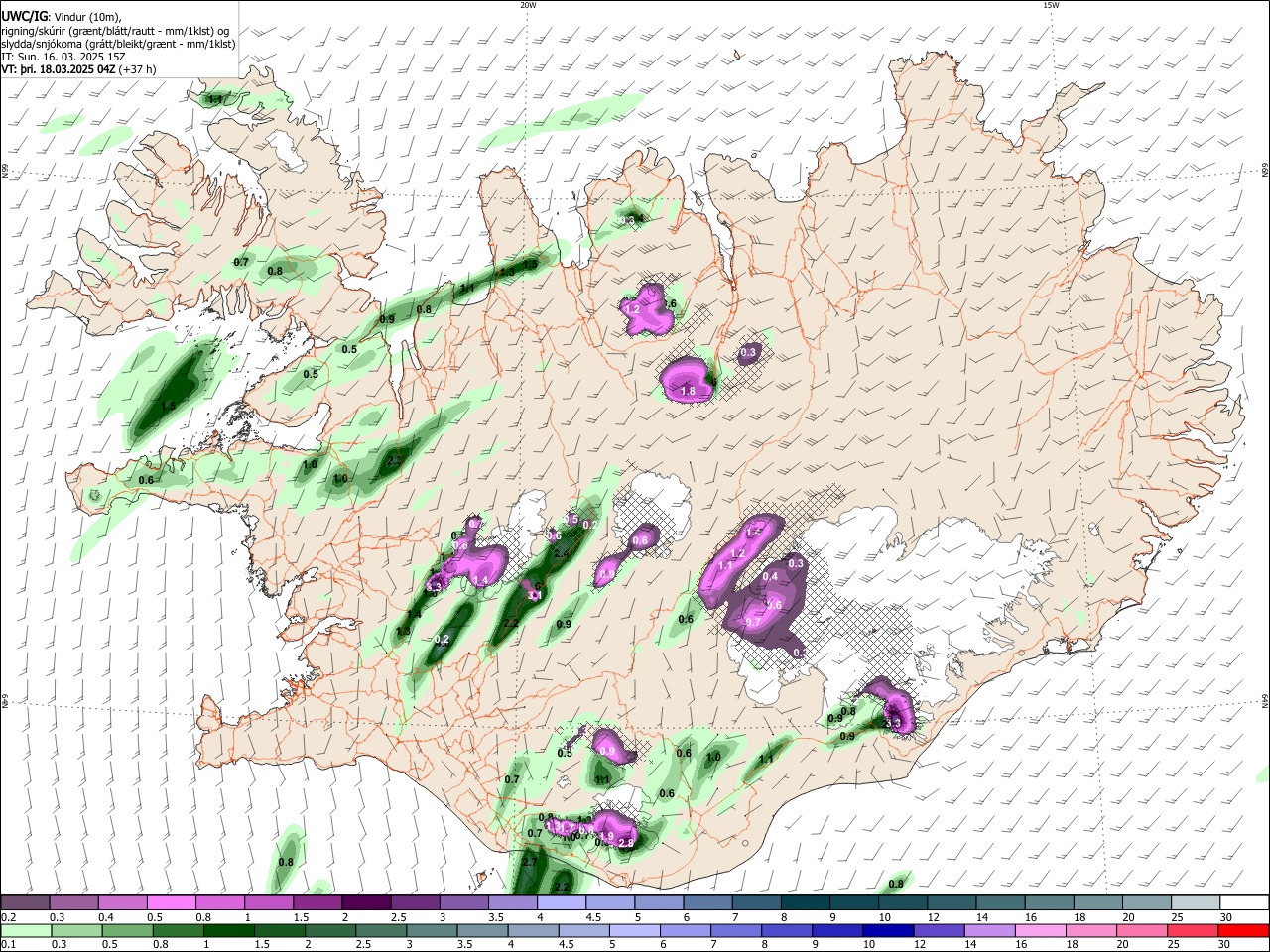The height and width of the screenshot is (952, 1270).
Task: Click the '2.7' precipitation value on the map
Action: tap(529, 863)
